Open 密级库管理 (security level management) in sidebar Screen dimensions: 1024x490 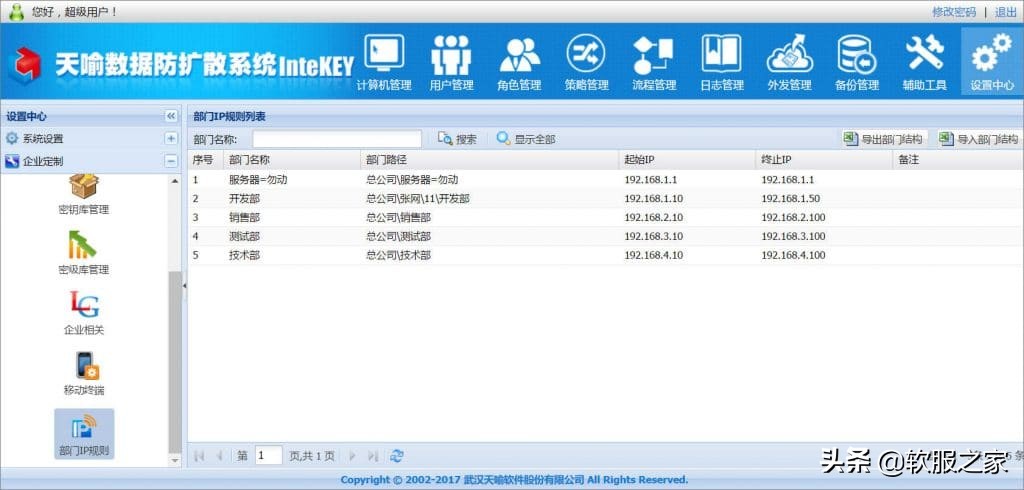84,253
